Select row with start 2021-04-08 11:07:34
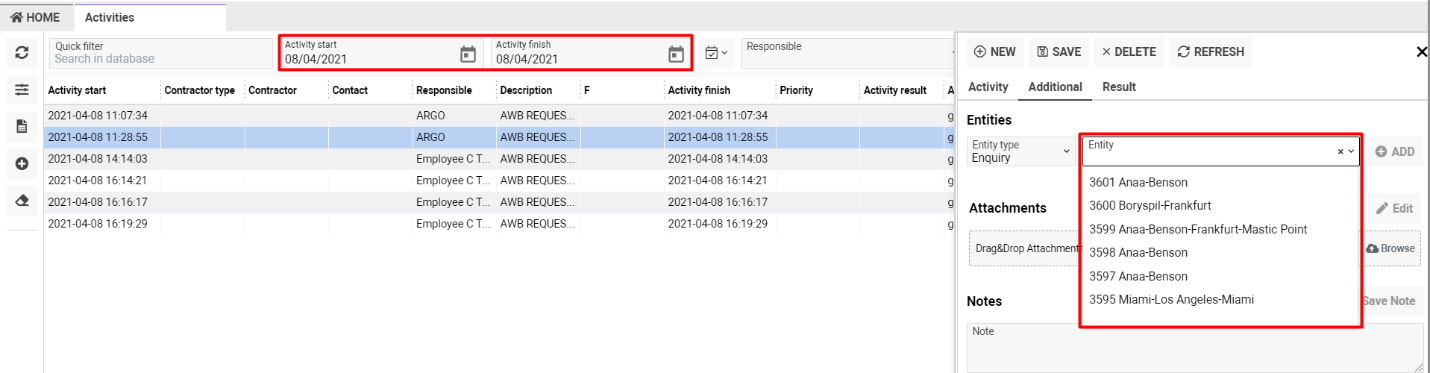The image size is (1430, 373). [498, 115]
